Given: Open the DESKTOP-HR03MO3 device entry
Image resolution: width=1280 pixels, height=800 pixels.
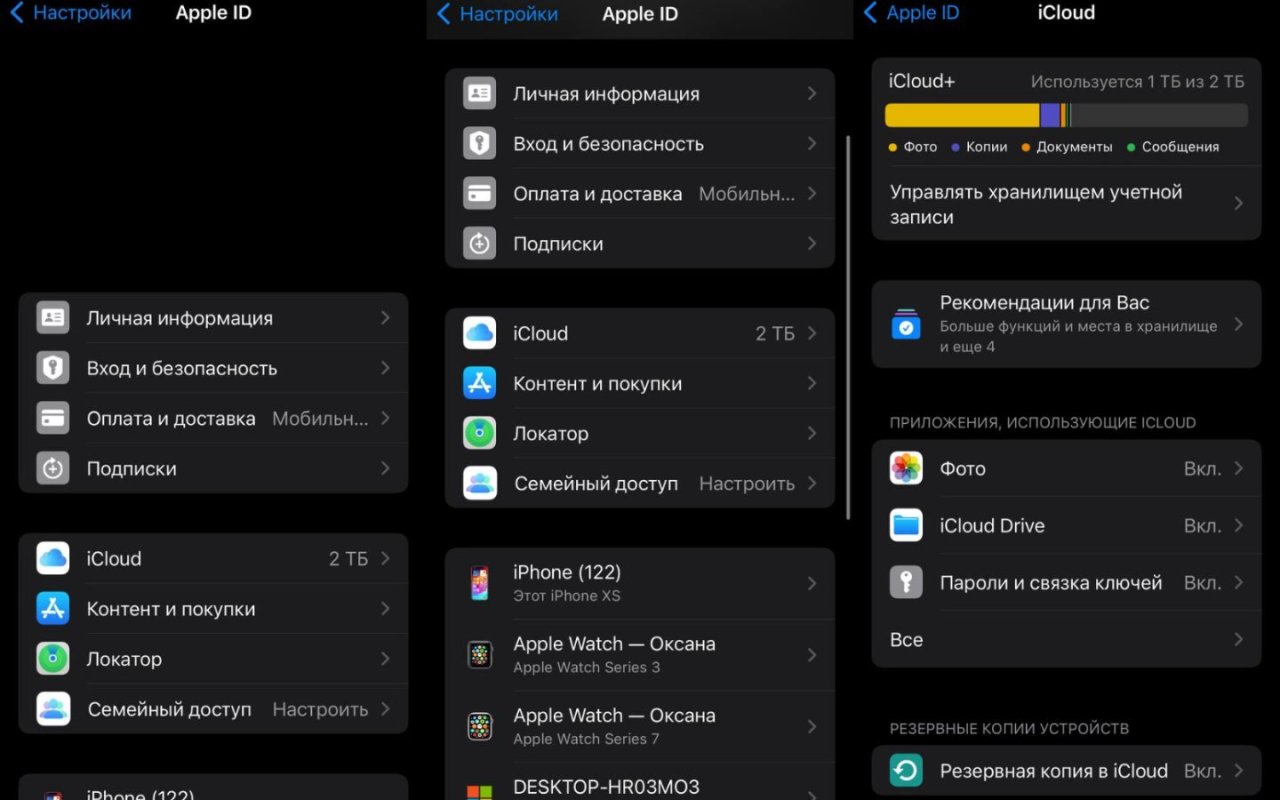Looking at the screenshot, I should pos(640,787).
